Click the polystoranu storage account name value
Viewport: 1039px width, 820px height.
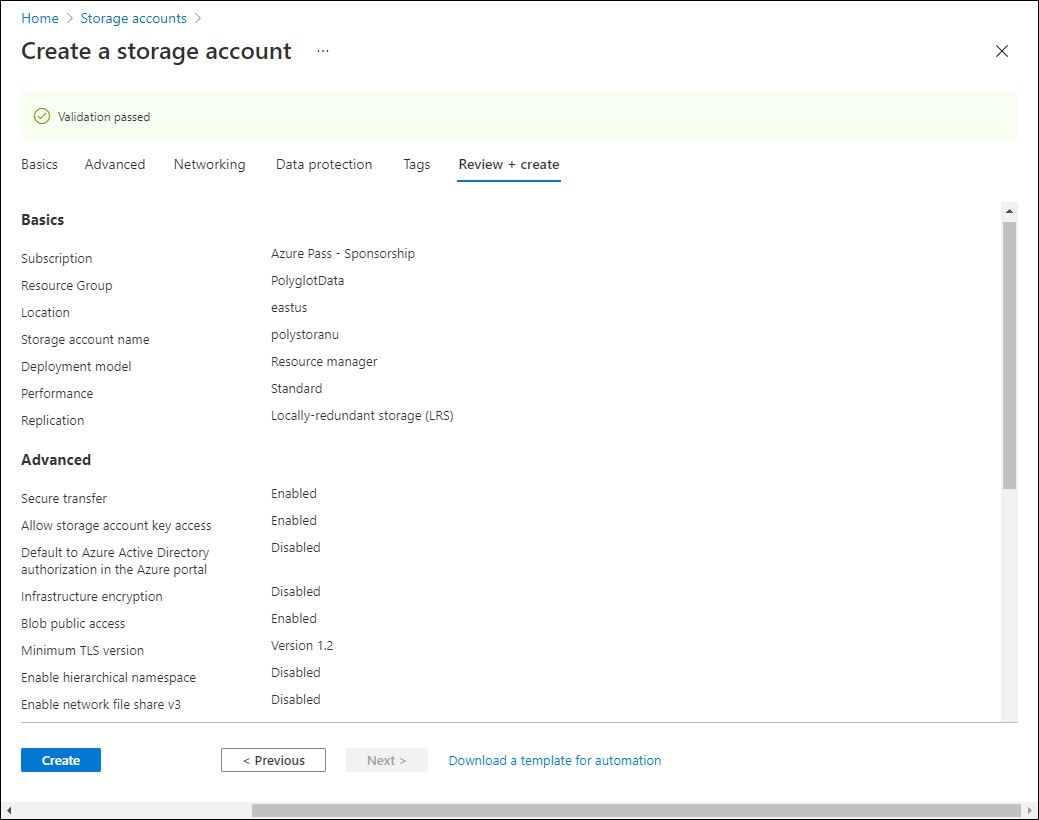[x=305, y=335]
